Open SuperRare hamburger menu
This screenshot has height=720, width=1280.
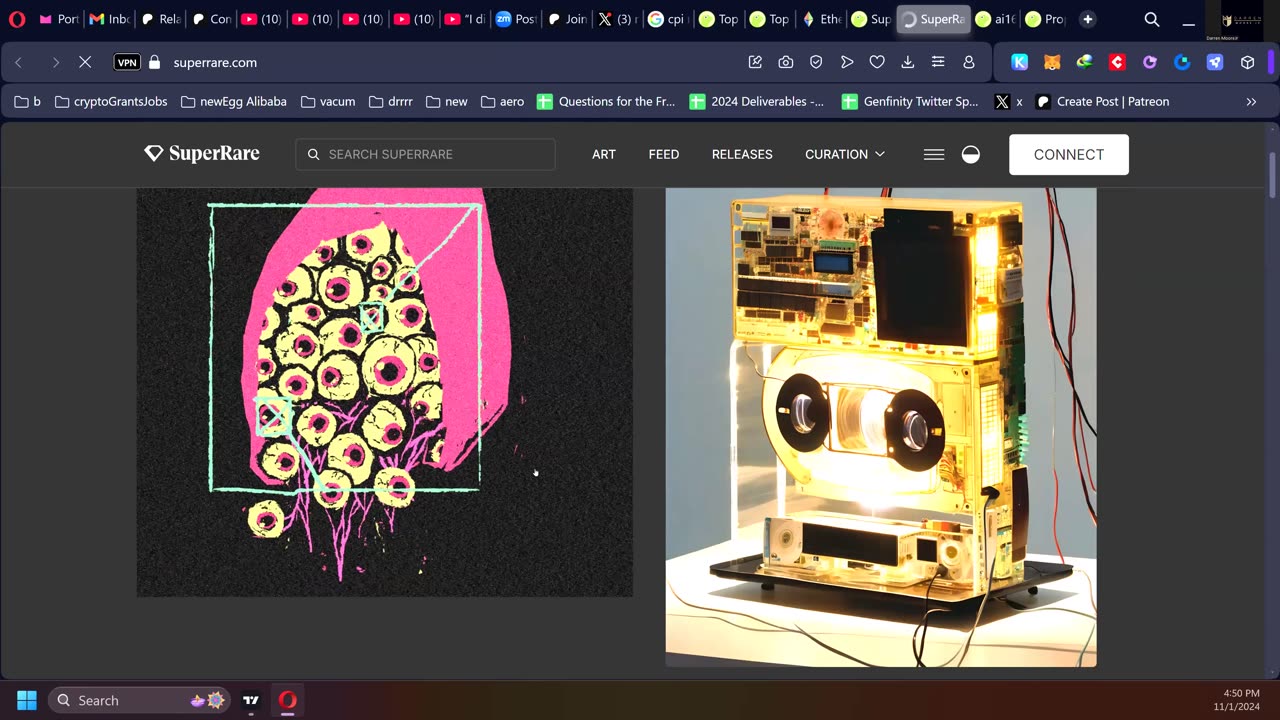tap(934, 154)
